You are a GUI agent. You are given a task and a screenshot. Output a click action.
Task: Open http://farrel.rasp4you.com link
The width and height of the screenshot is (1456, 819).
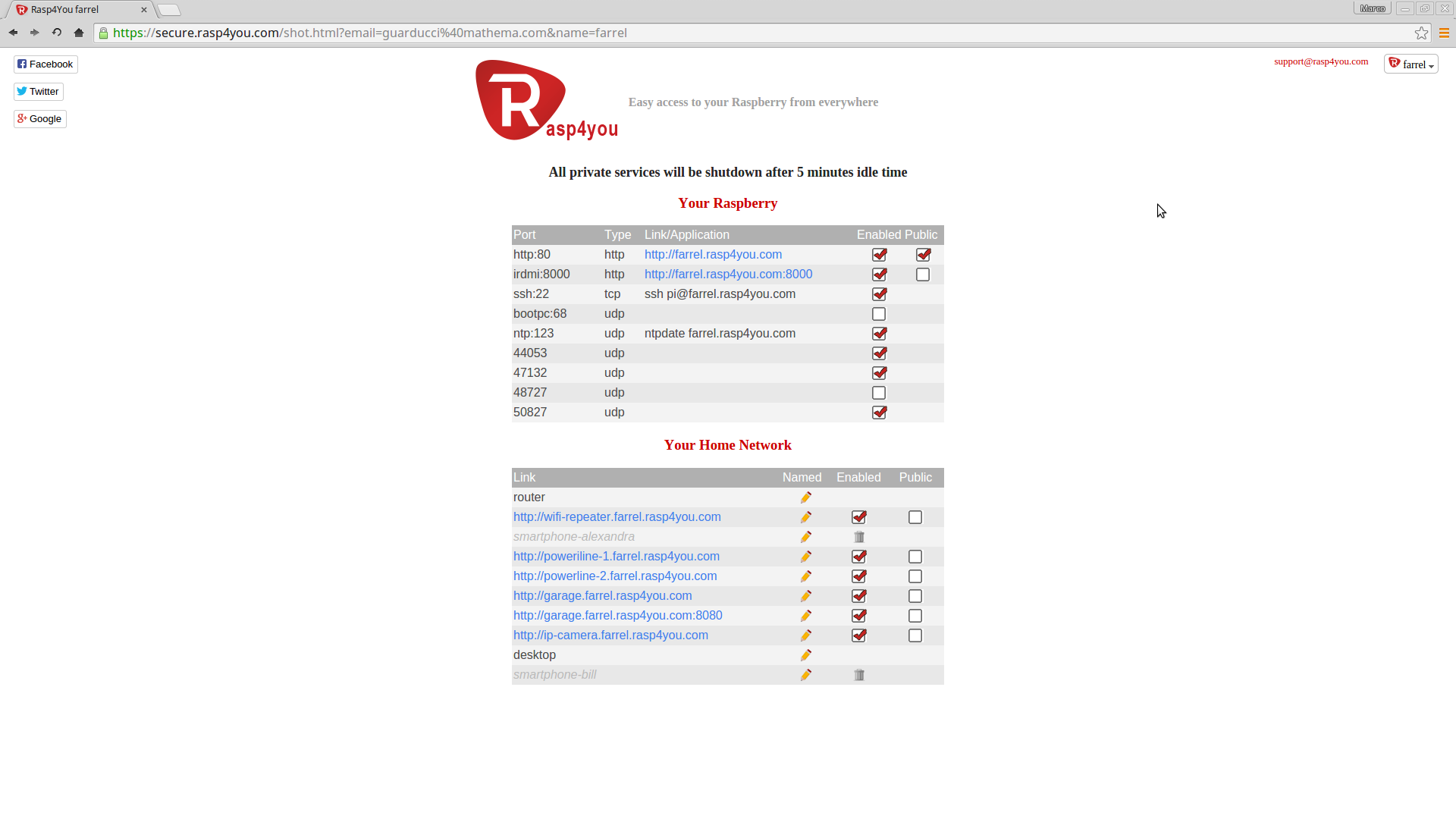pyautogui.click(x=713, y=254)
